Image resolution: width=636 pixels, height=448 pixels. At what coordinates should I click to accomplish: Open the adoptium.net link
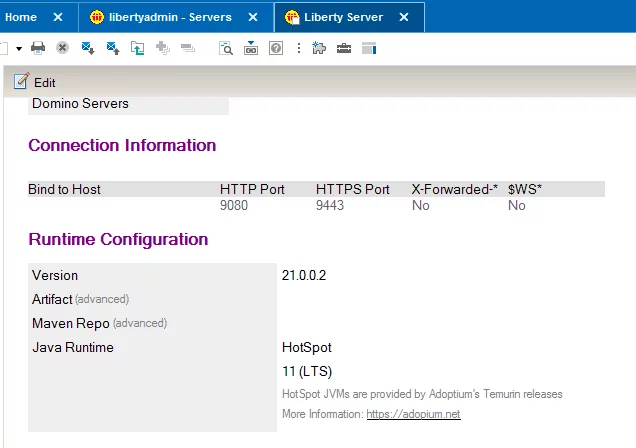tap(413, 414)
